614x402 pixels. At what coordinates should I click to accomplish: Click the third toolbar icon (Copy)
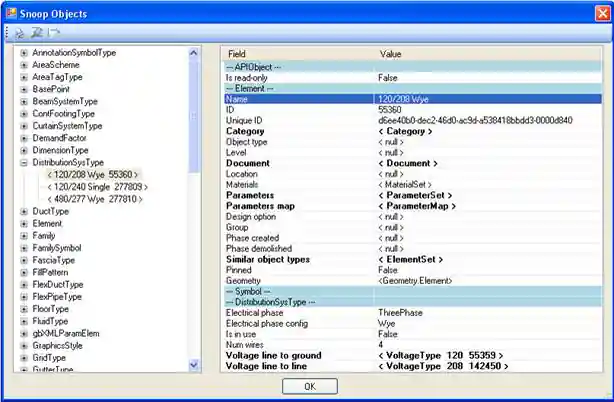(53, 33)
